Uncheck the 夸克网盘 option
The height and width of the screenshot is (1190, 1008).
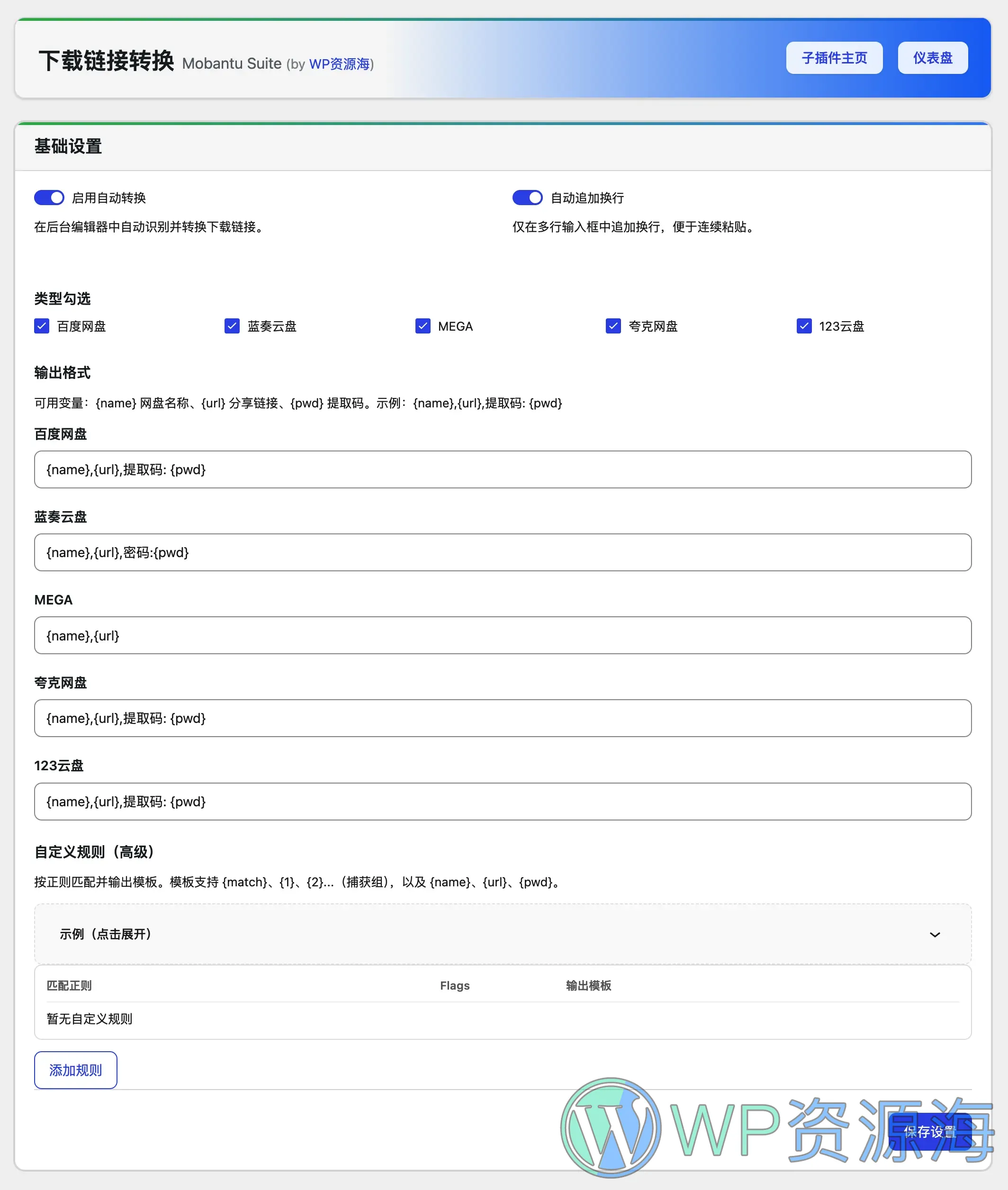pos(613,326)
